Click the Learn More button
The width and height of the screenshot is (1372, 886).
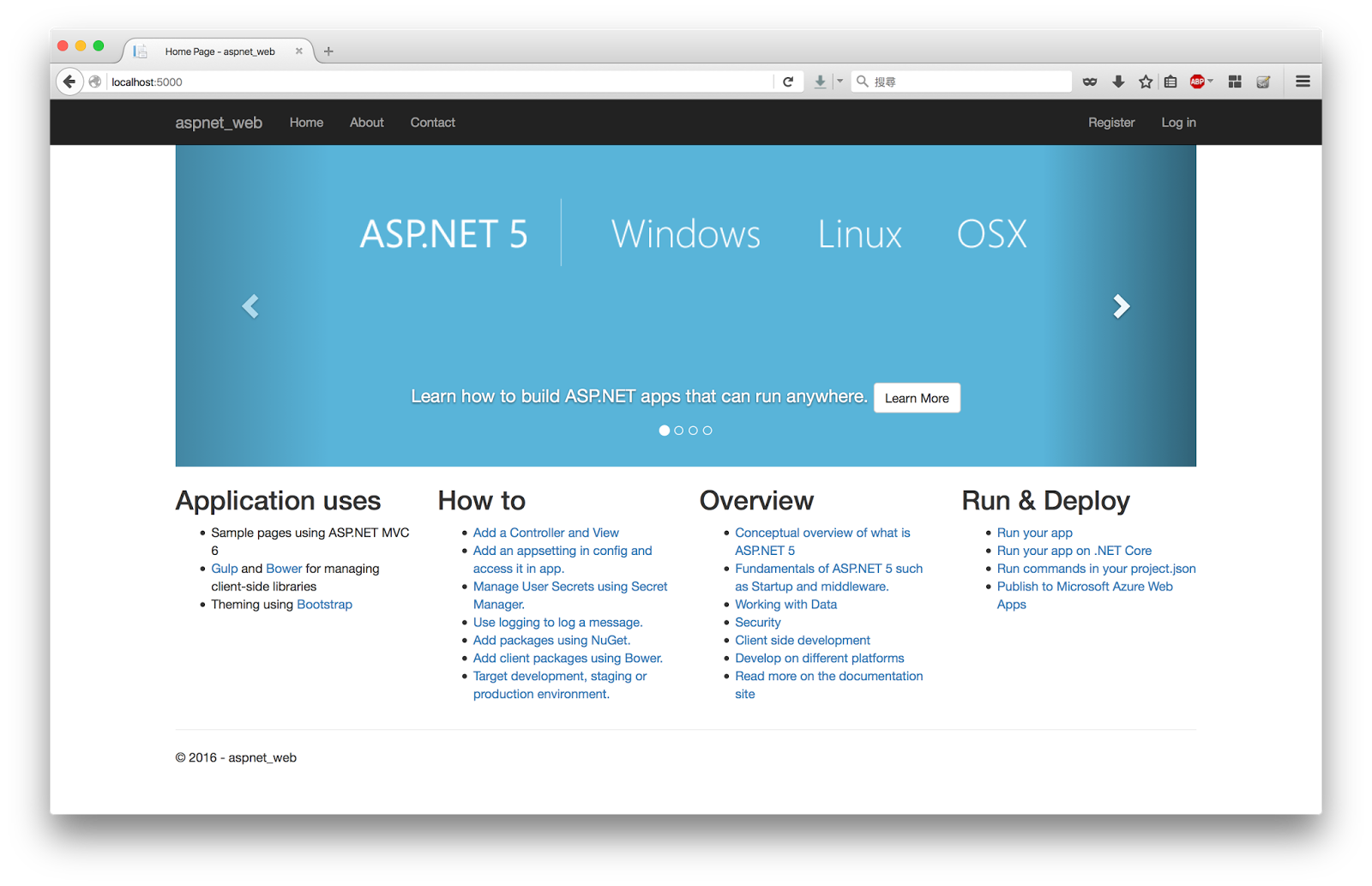coord(917,398)
